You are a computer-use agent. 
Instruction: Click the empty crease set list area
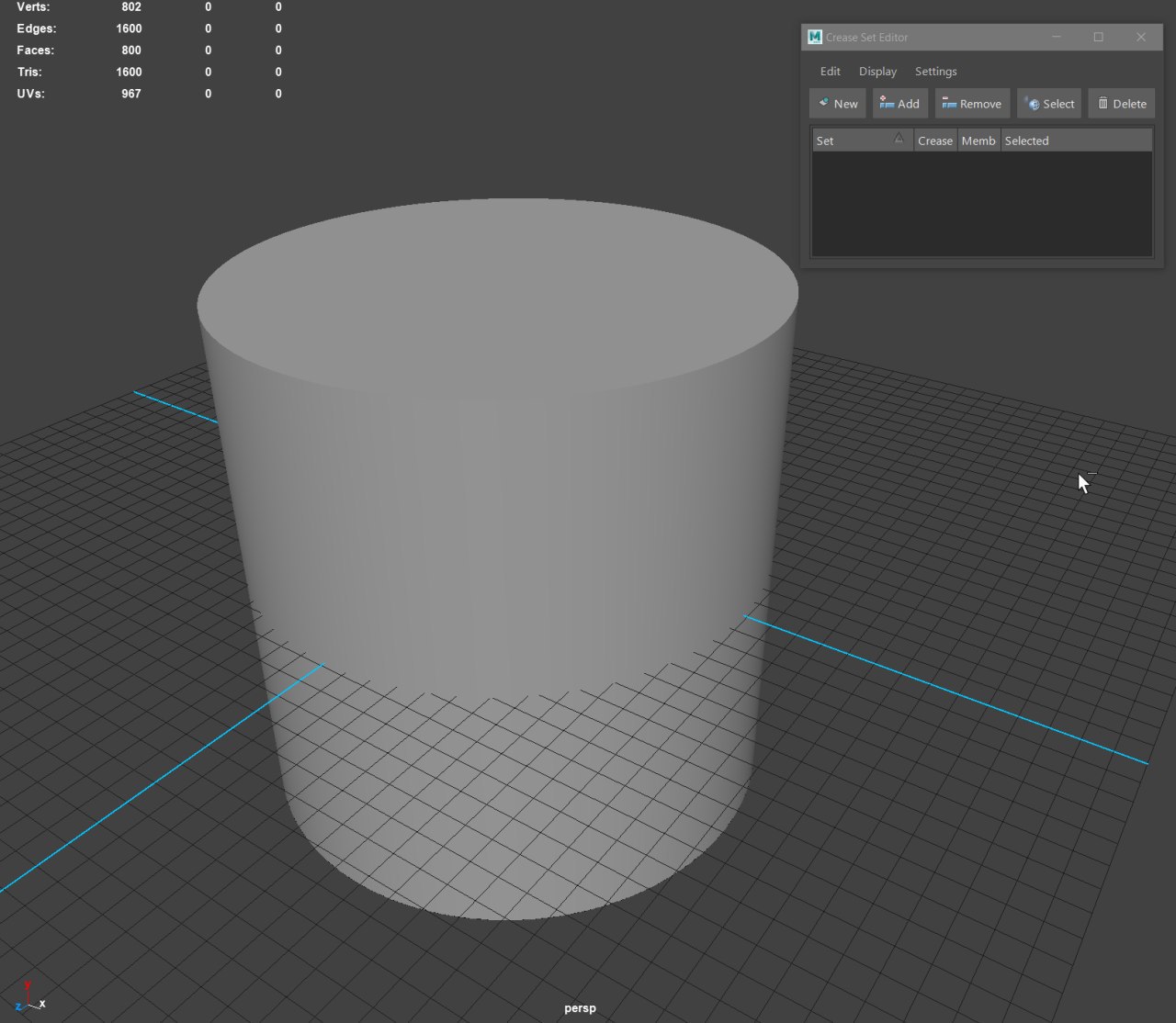point(981,204)
